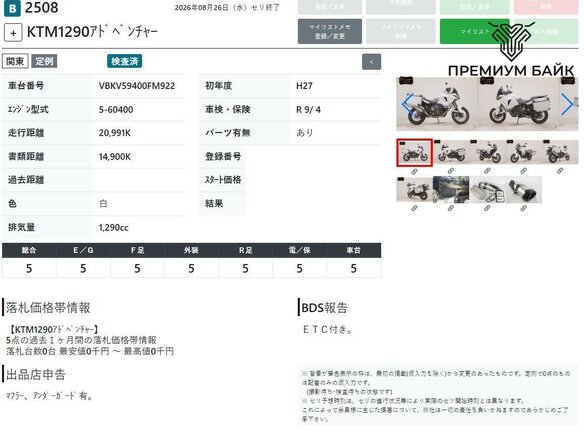Viewport: 584px width, 438px height.
Task: Select displacement value 1,290cc
Action: (x=114, y=228)
